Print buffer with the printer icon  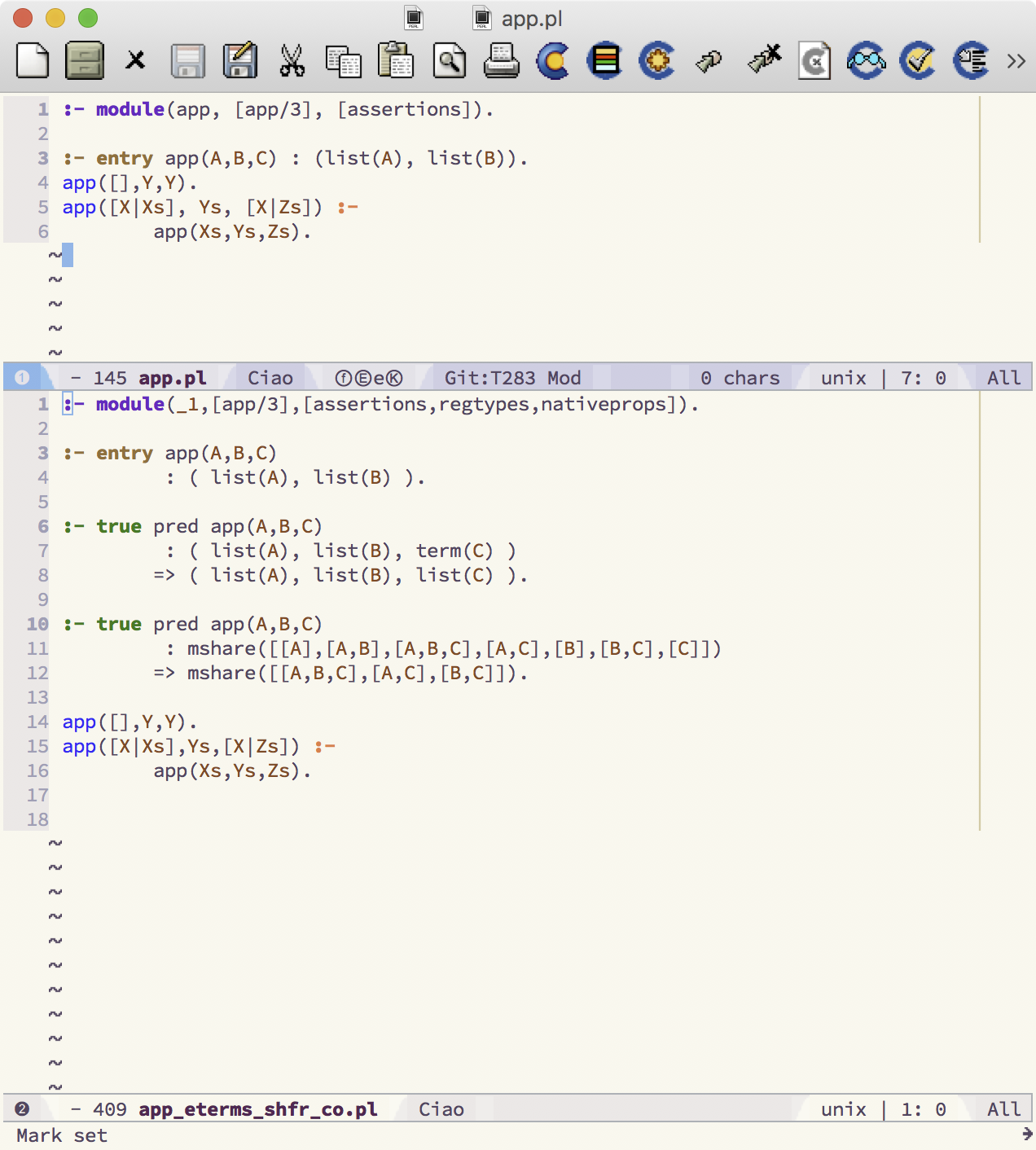coord(501,61)
